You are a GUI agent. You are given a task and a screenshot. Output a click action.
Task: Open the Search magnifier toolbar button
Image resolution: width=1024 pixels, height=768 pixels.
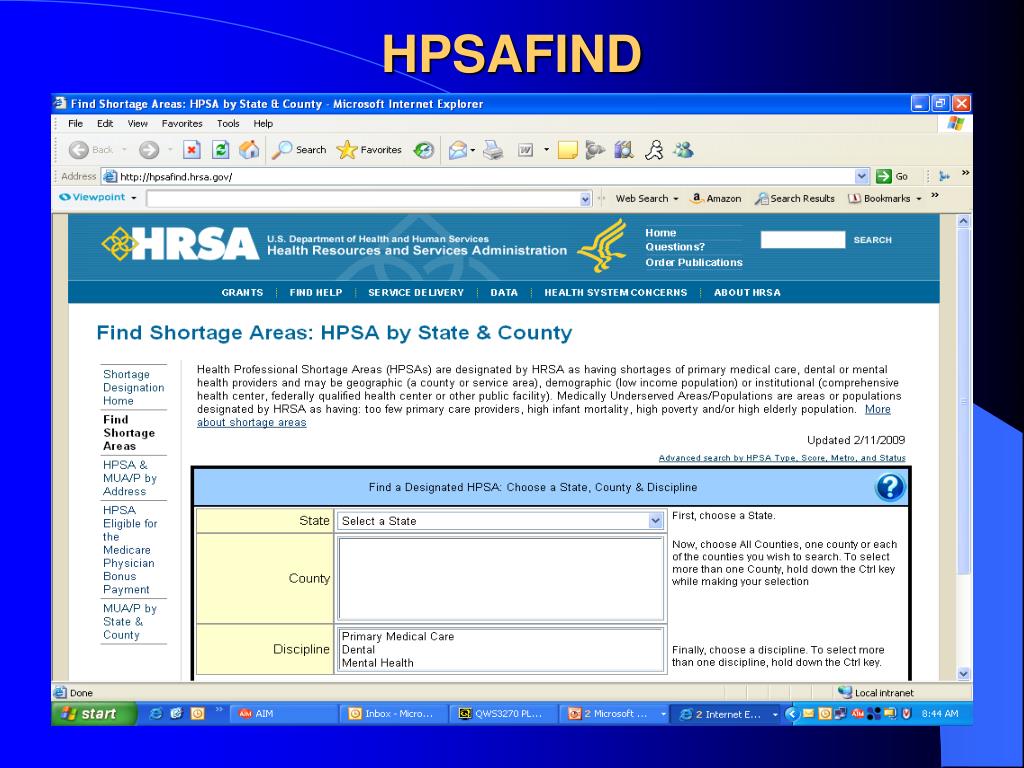tap(299, 150)
